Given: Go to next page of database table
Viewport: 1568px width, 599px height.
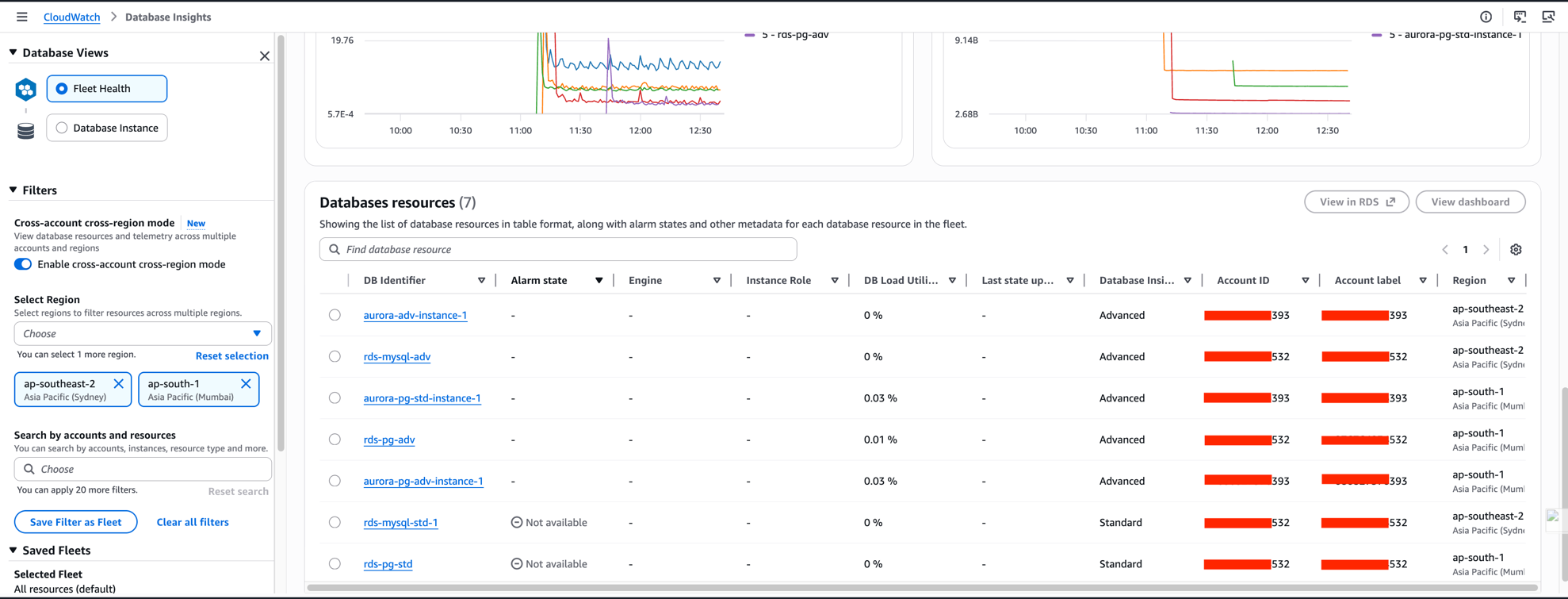Looking at the screenshot, I should (1486, 249).
